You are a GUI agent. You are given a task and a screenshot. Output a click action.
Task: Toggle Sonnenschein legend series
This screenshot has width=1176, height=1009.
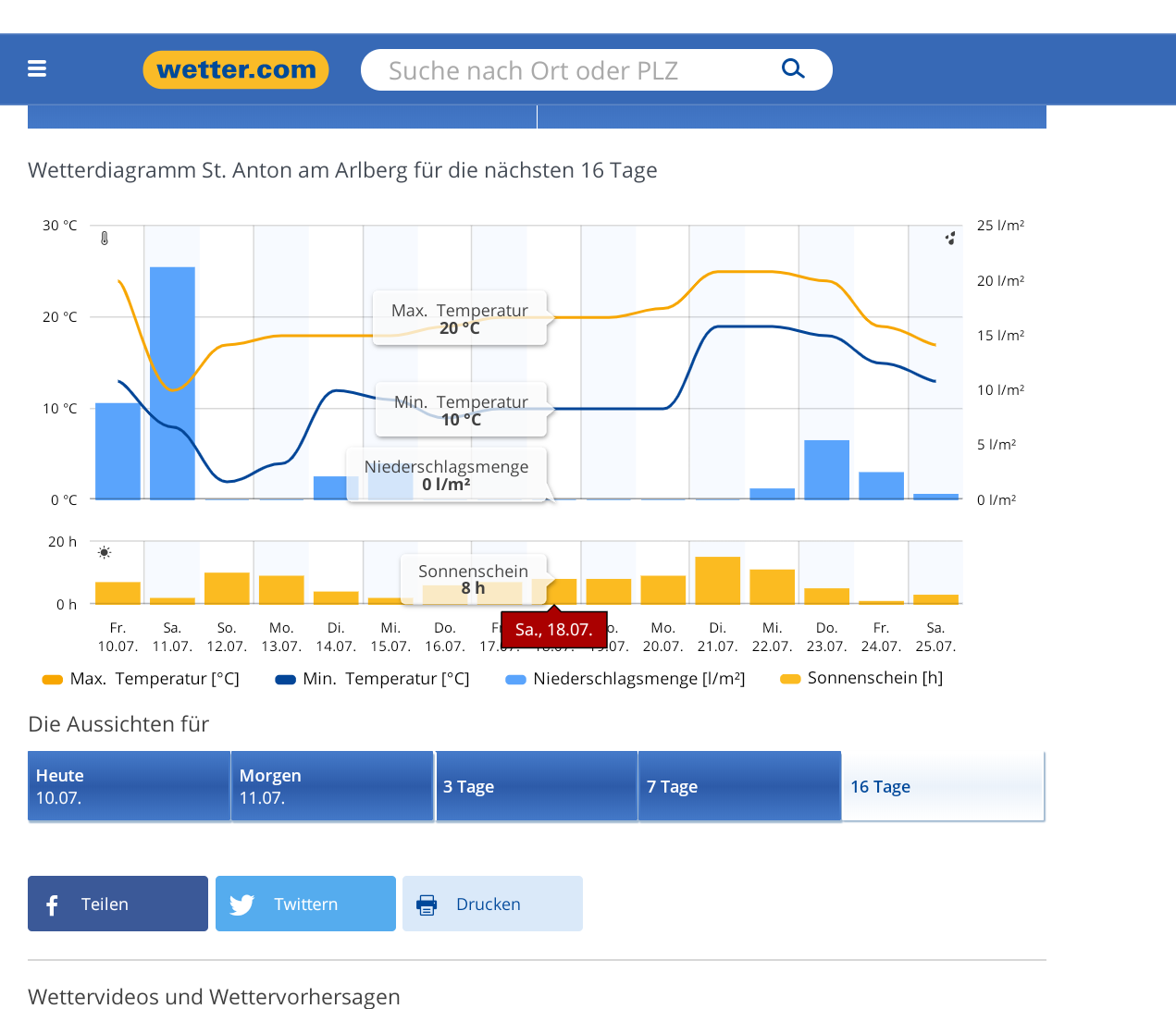click(861, 678)
